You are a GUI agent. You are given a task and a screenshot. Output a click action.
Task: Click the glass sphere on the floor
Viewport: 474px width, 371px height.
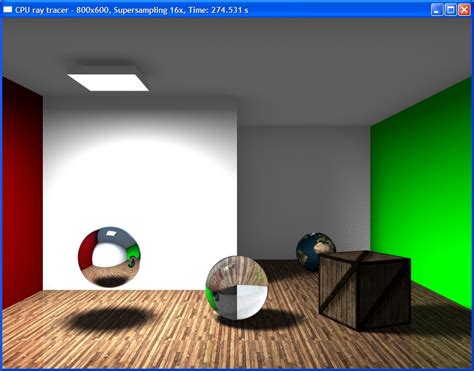coord(237,288)
